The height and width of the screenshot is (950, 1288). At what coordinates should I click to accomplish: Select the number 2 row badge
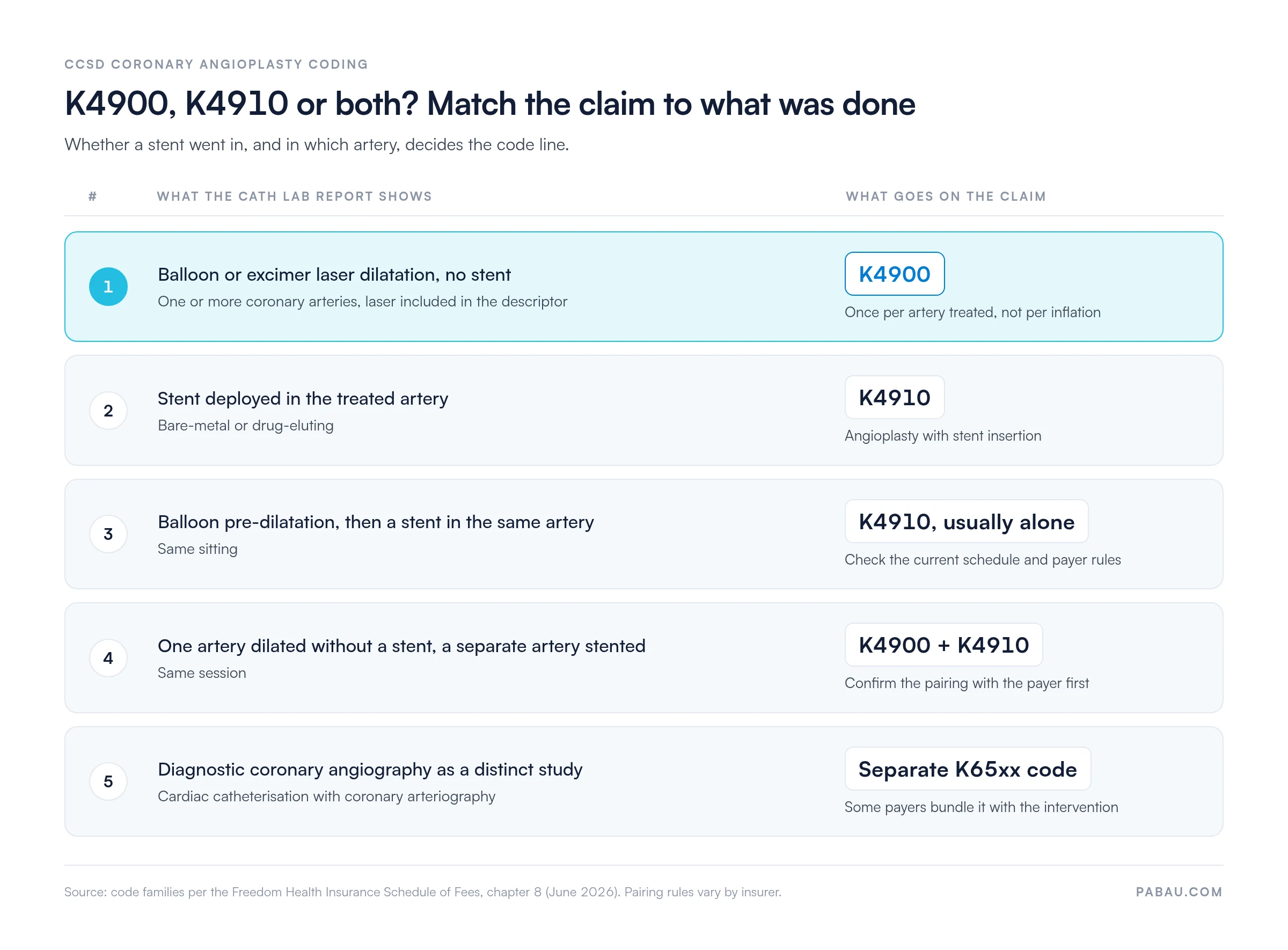[108, 411]
